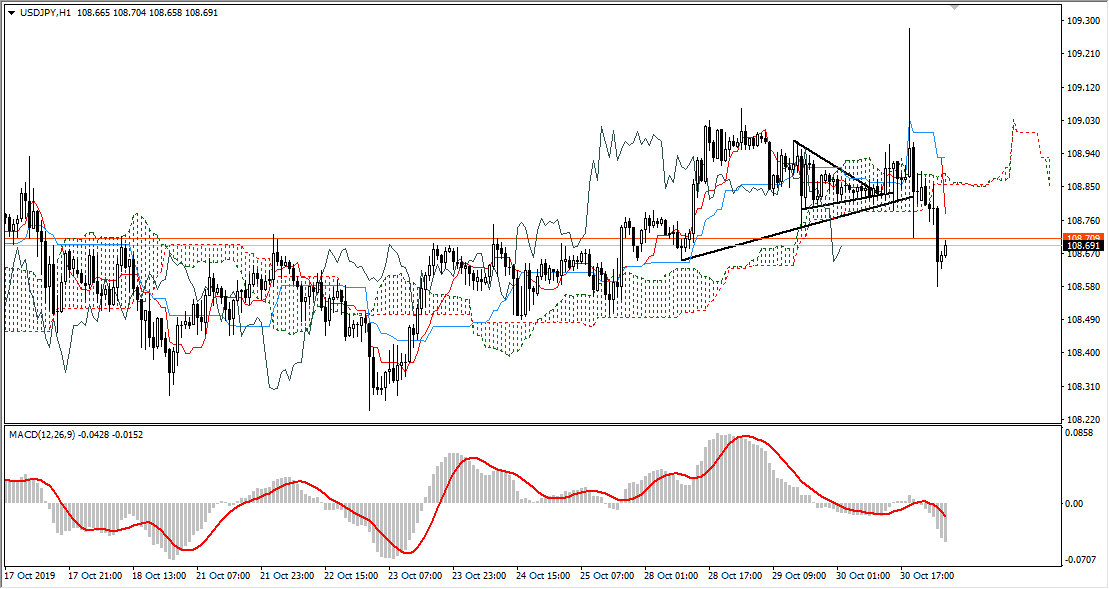Click the OHLC quote 108.665 108.704 108.658 108.691
The image size is (1109, 589).
tap(147, 13)
